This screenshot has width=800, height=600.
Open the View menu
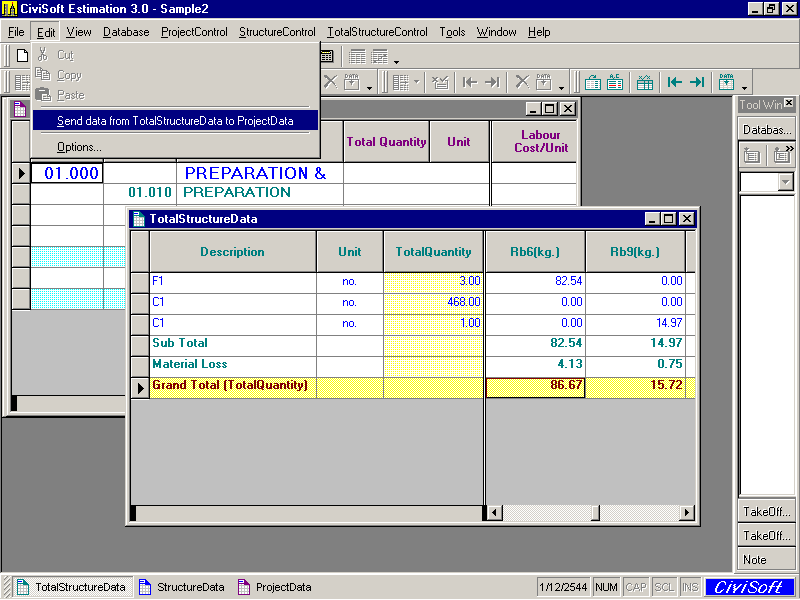pyautogui.click(x=79, y=32)
